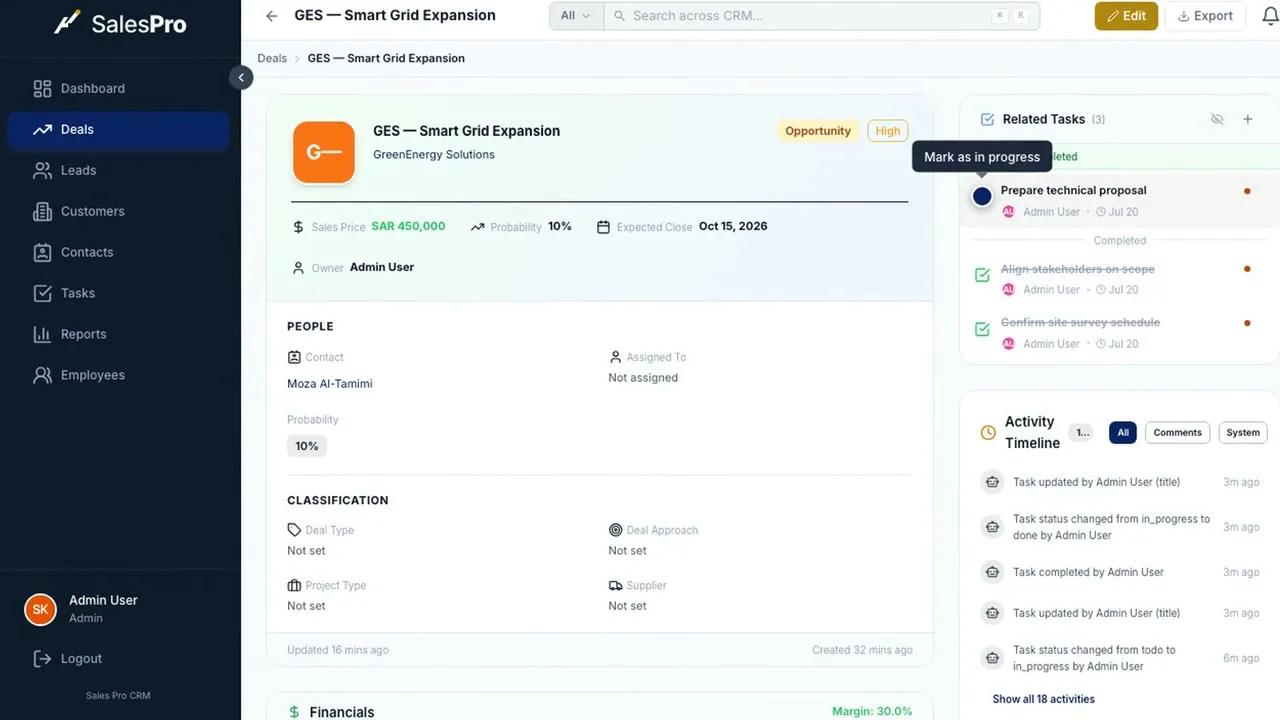
Task: Click the Deal Approach target icon
Action: tap(616, 530)
